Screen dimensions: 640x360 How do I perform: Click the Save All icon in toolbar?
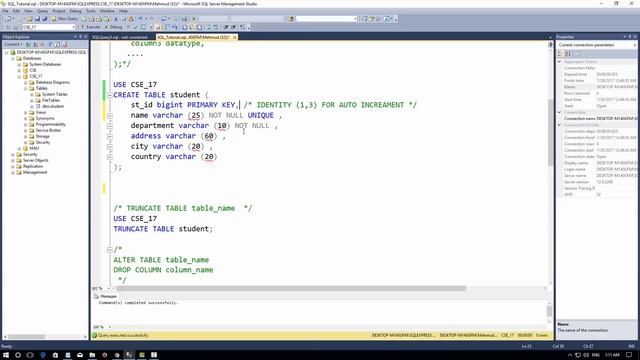tap(44, 19)
